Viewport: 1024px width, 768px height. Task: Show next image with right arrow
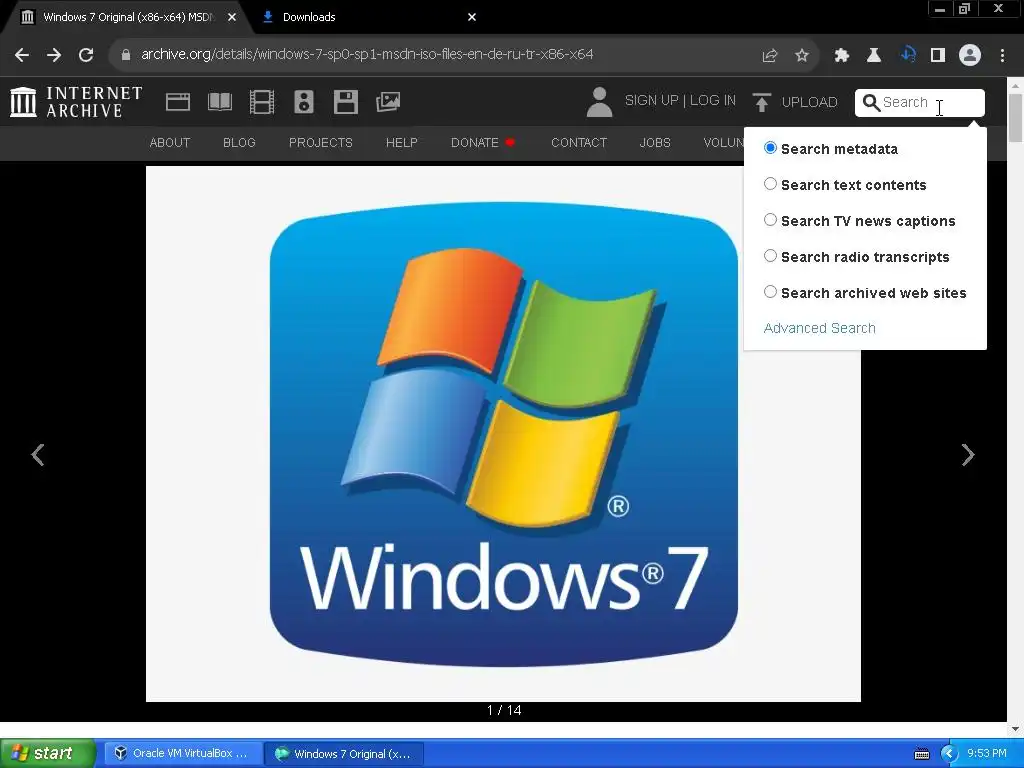[968, 455]
